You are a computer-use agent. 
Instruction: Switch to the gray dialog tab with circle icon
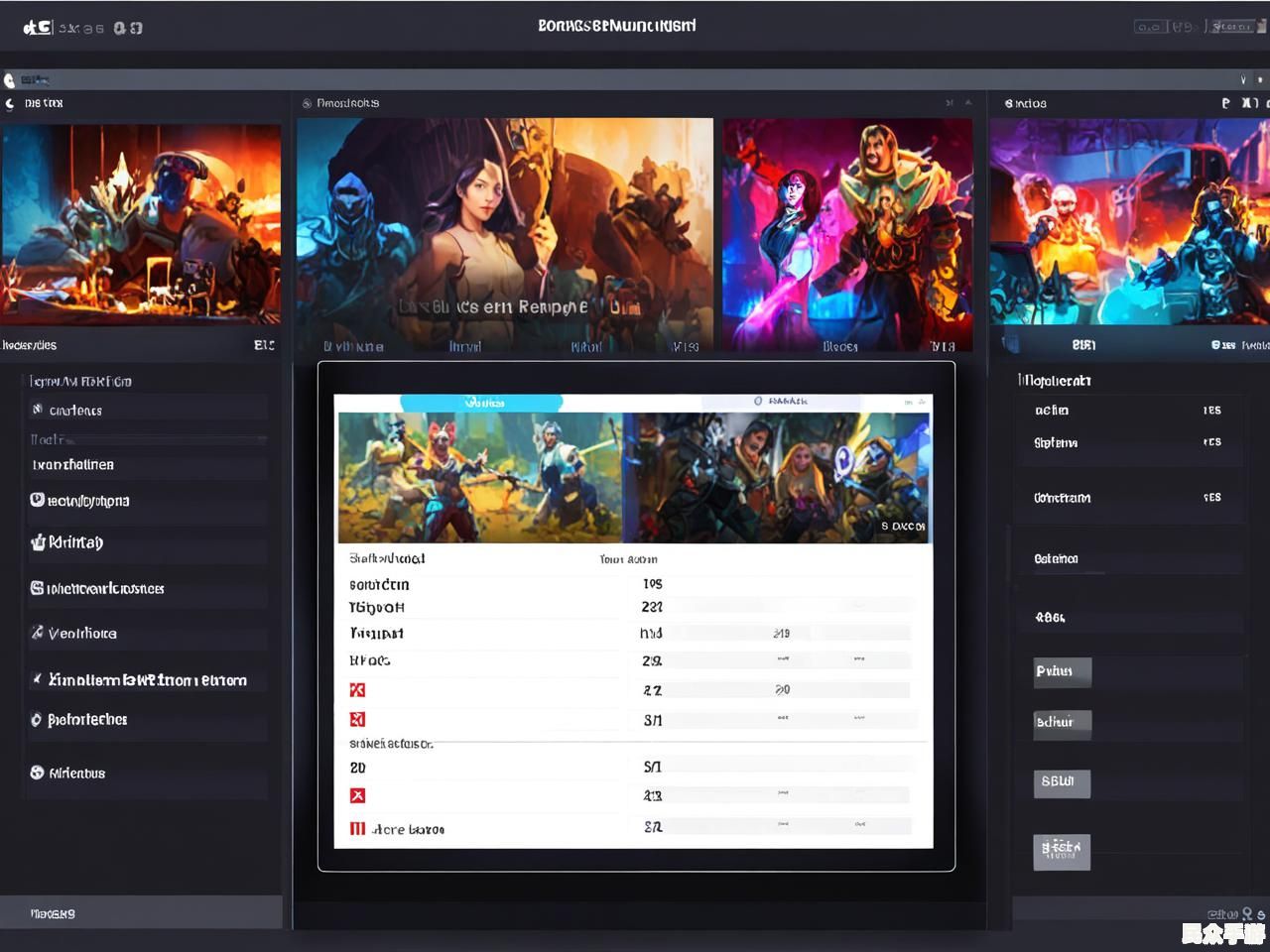(x=781, y=402)
